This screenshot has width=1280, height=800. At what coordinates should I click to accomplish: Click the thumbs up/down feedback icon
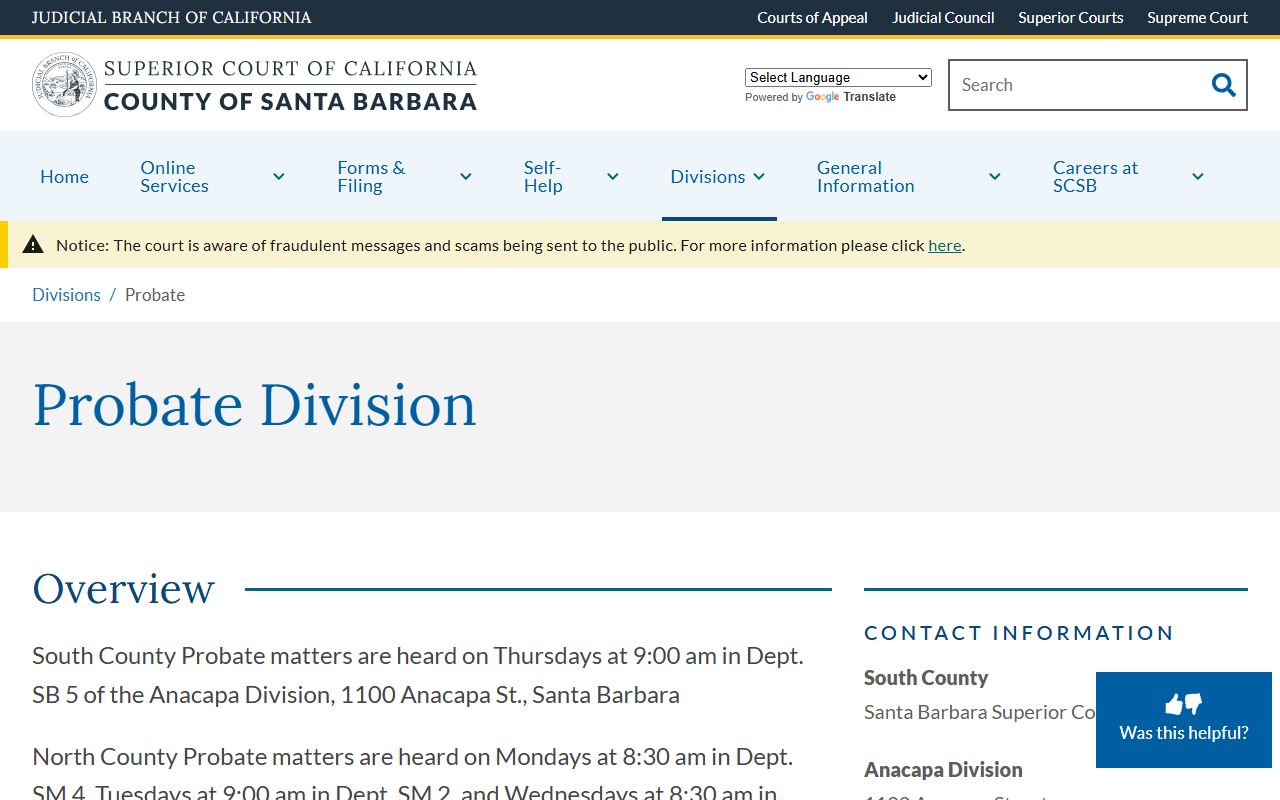[x=1184, y=704]
